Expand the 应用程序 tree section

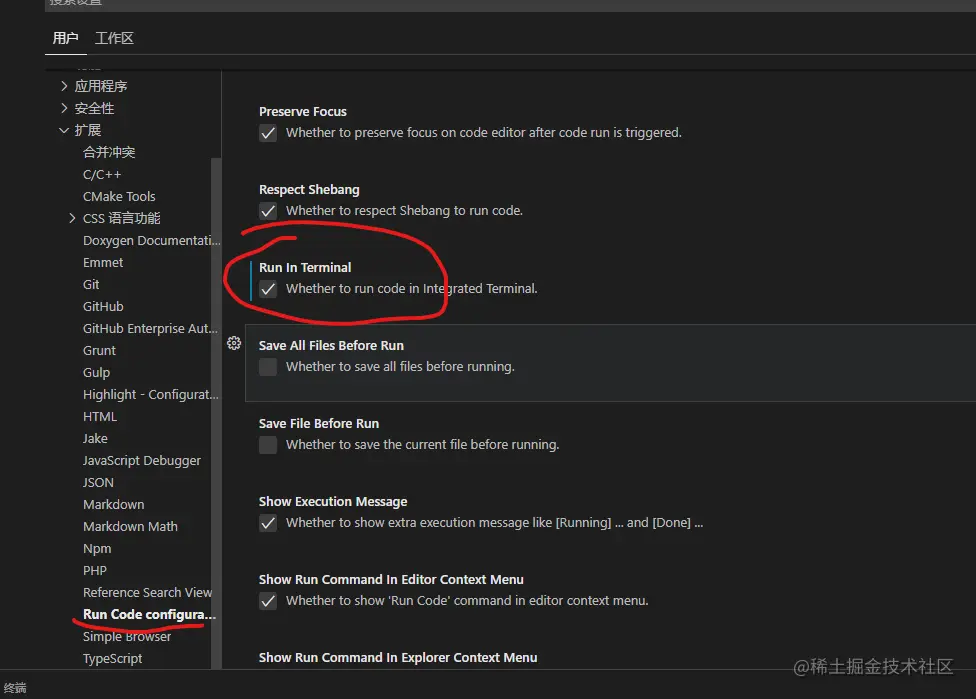click(64, 86)
